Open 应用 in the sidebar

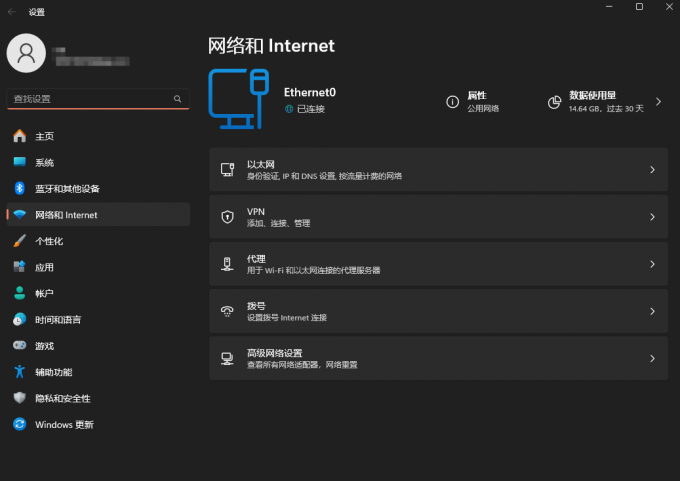coord(98,267)
